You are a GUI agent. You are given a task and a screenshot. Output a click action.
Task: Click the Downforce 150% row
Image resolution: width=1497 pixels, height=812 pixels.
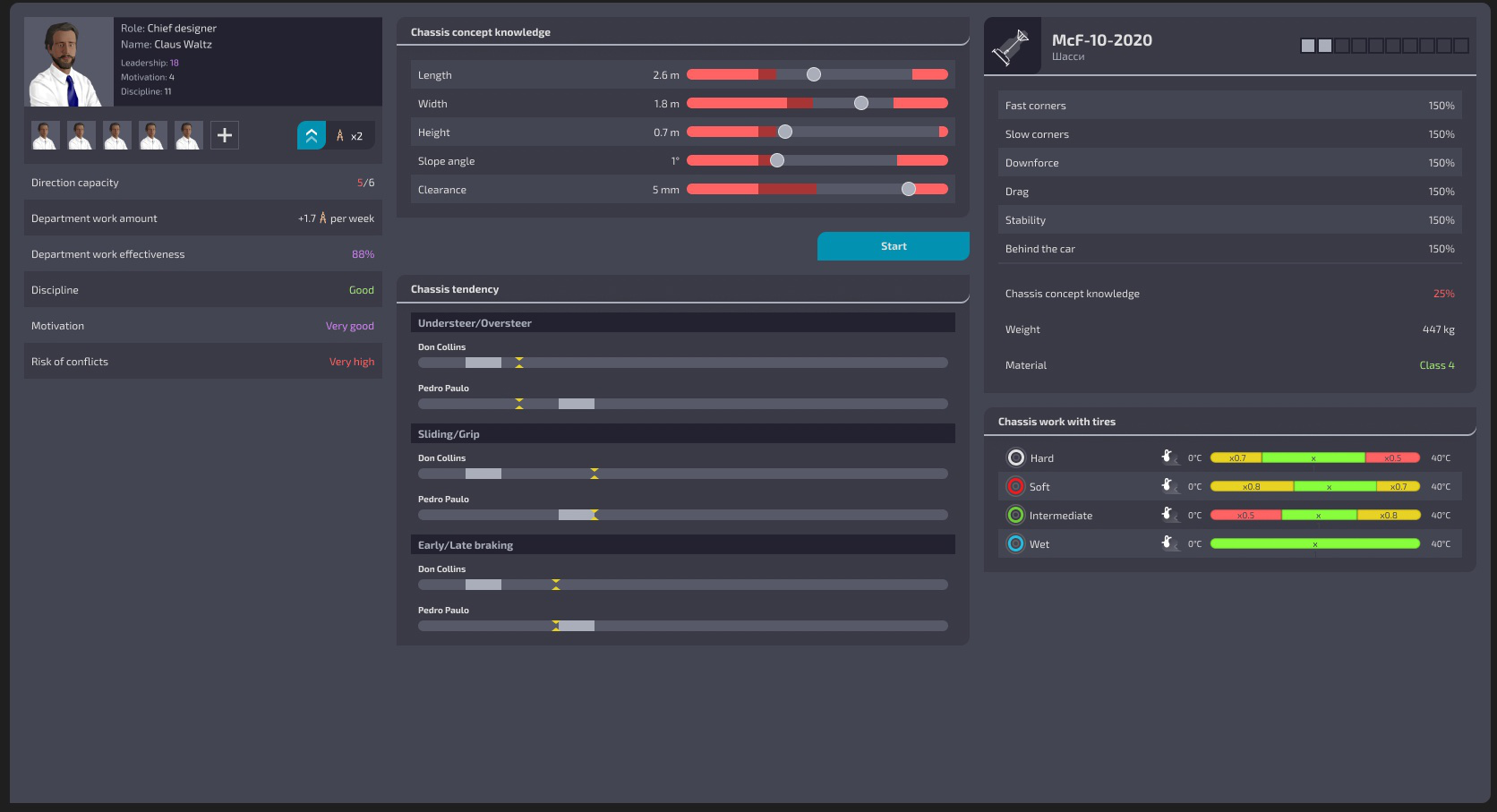1230,162
